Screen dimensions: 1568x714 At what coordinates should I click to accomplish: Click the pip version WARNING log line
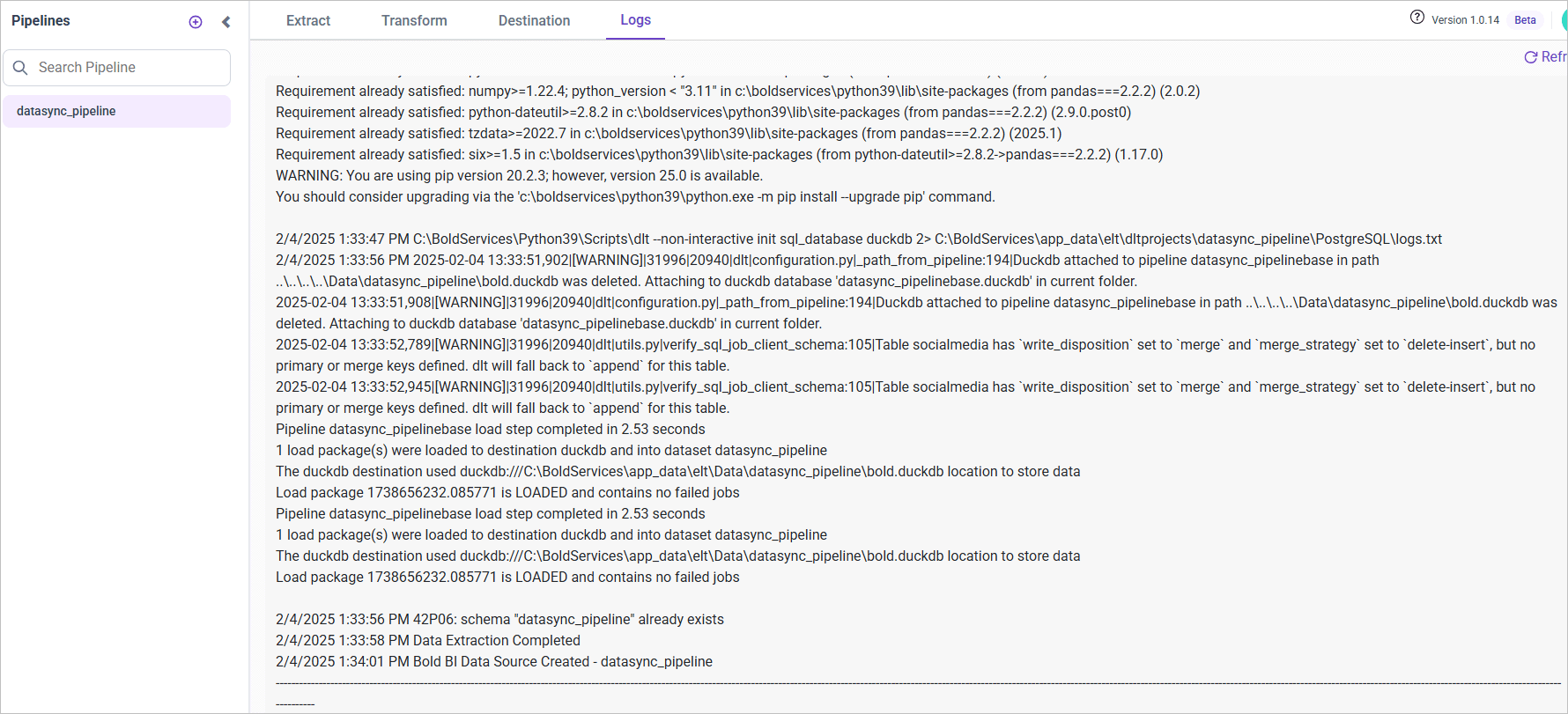click(519, 176)
